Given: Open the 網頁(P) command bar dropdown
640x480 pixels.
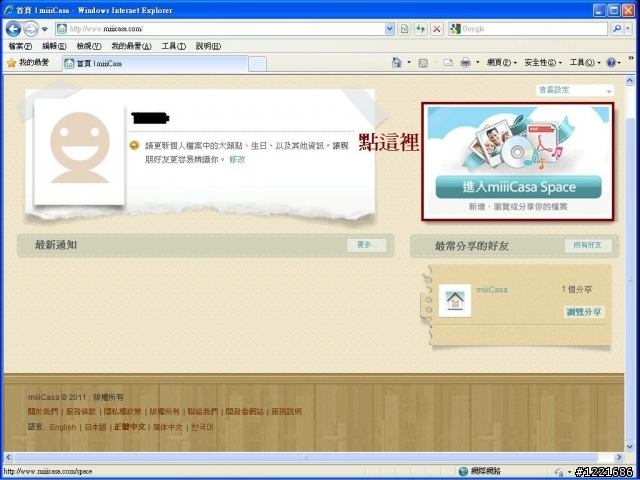Looking at the screenshot, I should coord(502,63).
